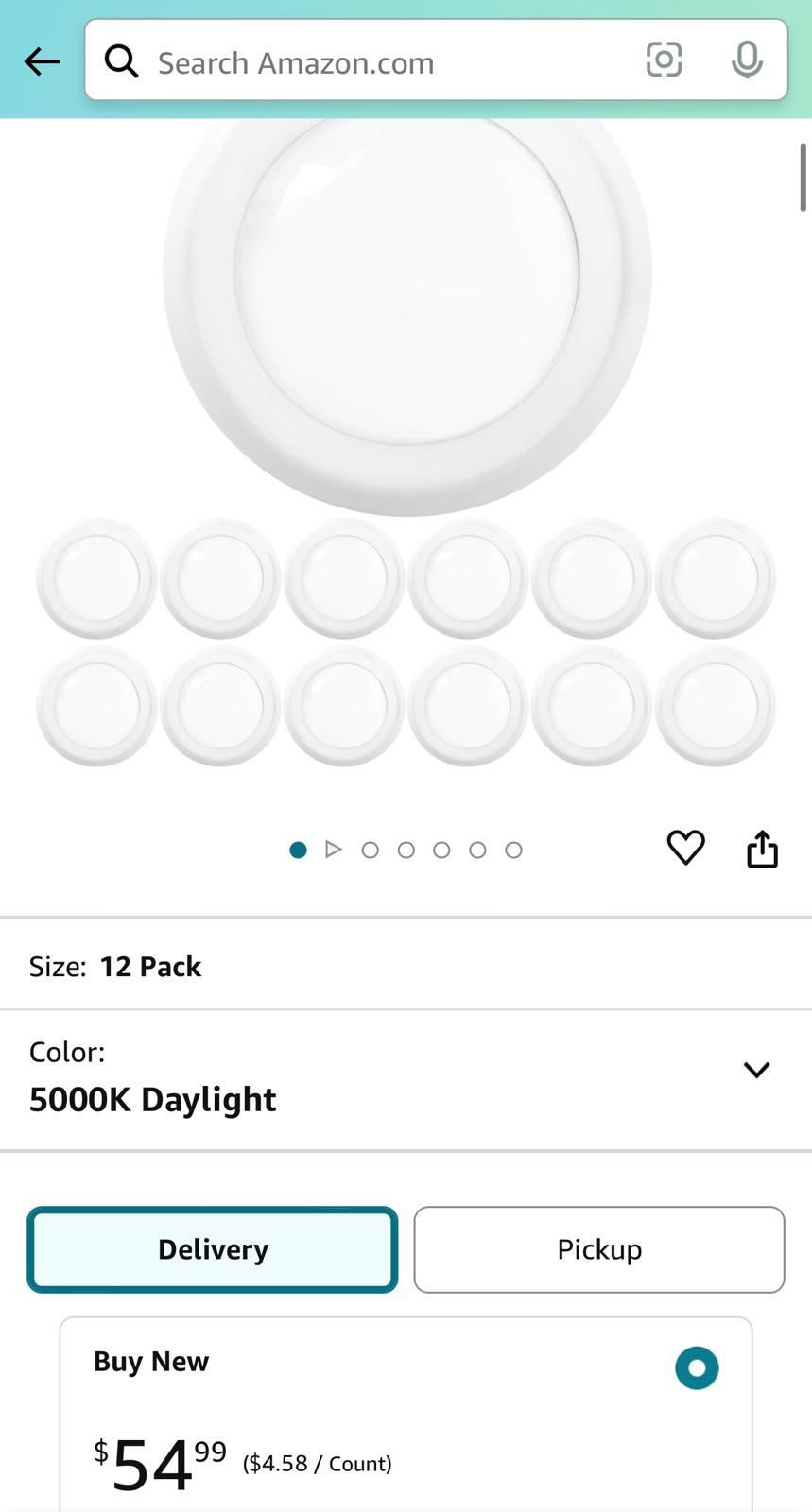Viewport: 812px width, 1512px height.
Task: Go to the third image carousel dot
Action: point(371,850)
